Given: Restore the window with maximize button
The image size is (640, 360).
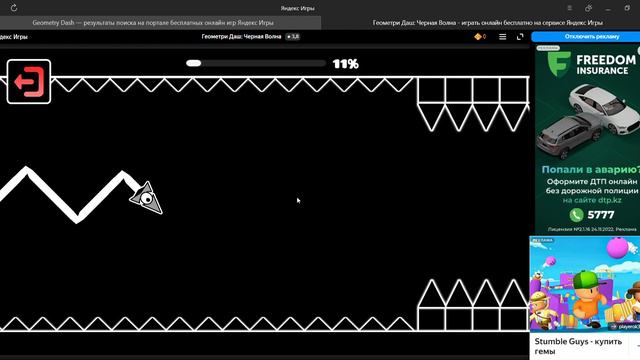Looking at the screenshot, I should pyautogui.click(x=627, y=8).
